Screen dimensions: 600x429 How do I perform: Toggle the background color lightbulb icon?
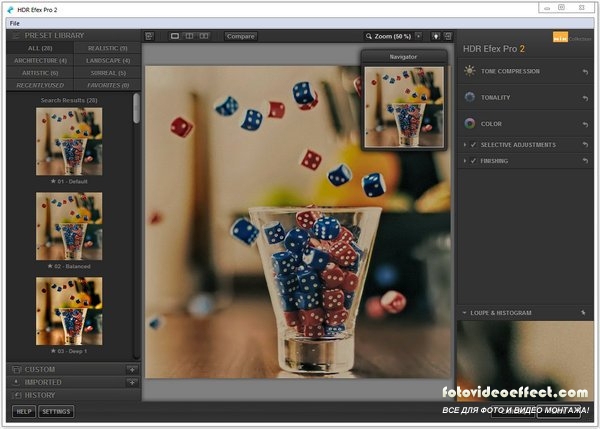click(x=435, y=36)
